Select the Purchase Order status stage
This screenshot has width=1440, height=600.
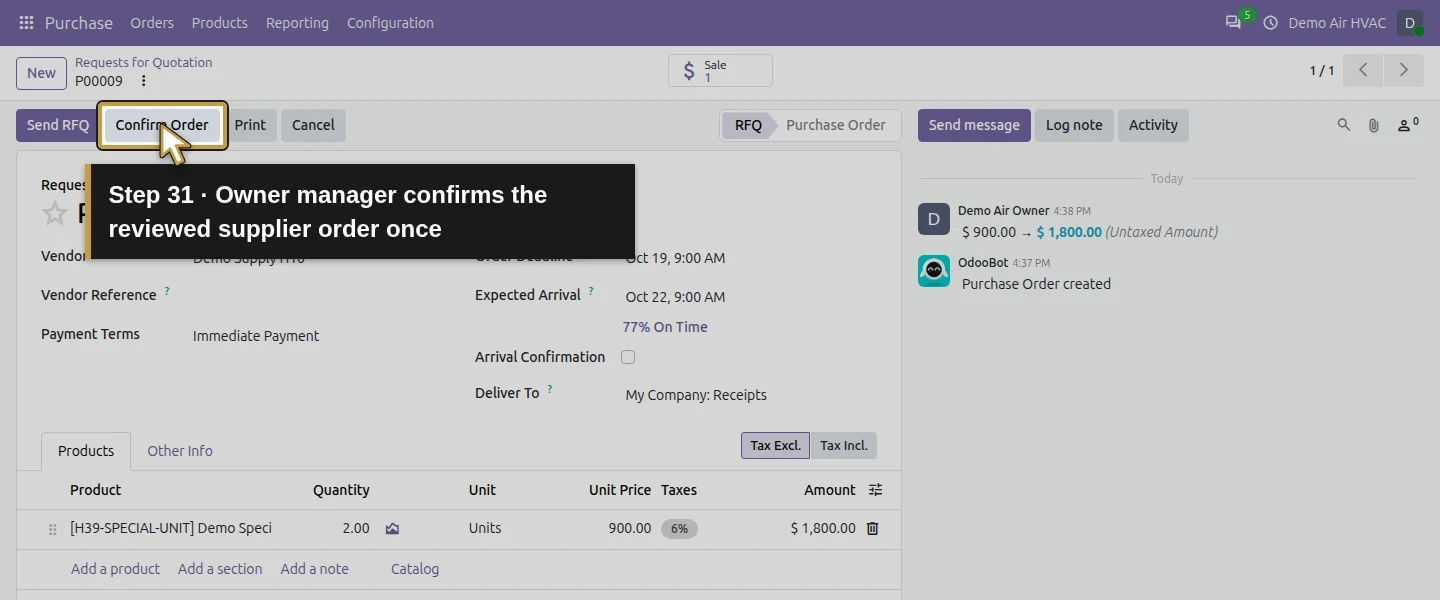pyautogui.click(x=836, y=125)
